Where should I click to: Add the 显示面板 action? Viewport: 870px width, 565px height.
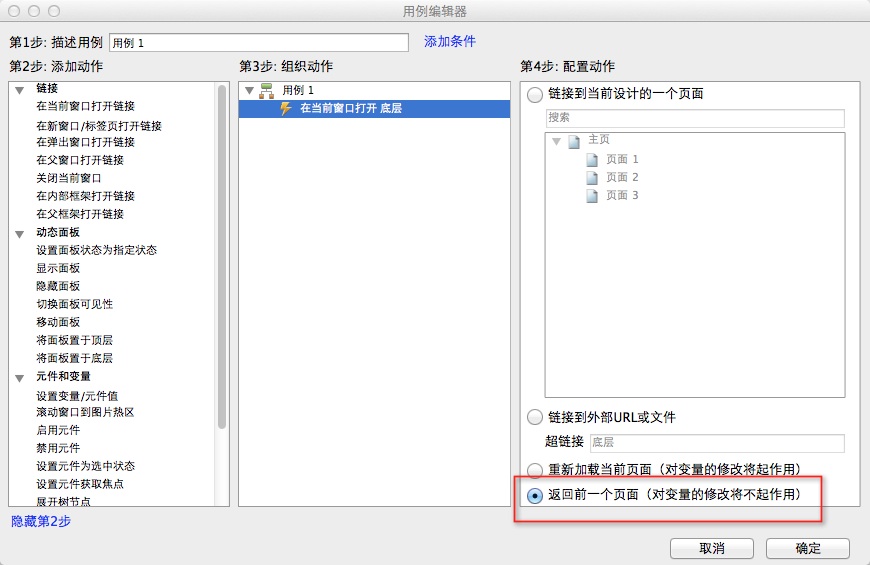tap(58, 268)
